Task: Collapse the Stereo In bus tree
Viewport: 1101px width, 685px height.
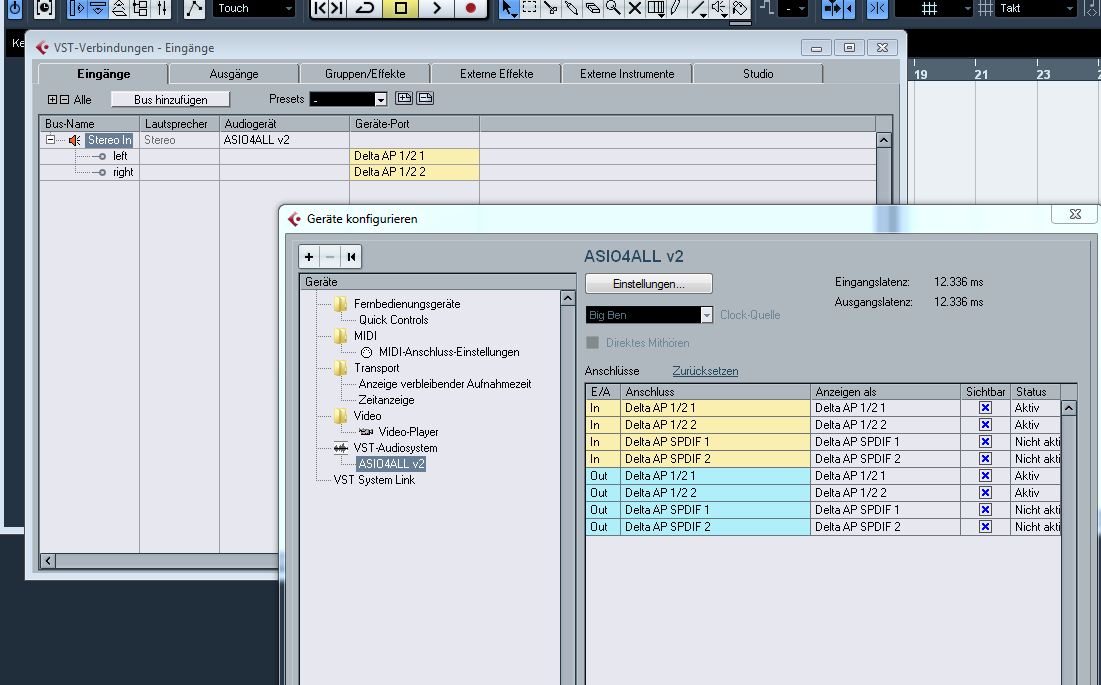Action: click(x=50, y=140)
